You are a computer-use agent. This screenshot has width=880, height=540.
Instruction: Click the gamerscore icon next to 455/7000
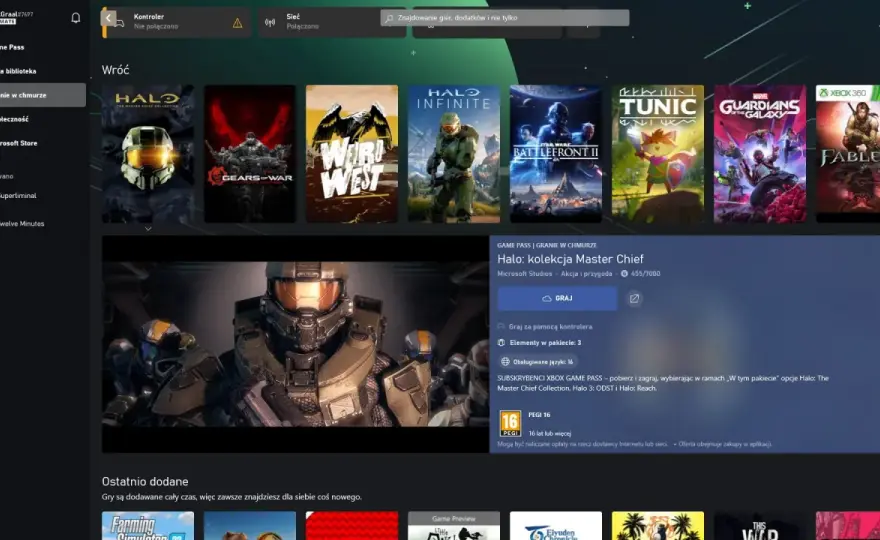pyautogui.click(x=624, y=274)
